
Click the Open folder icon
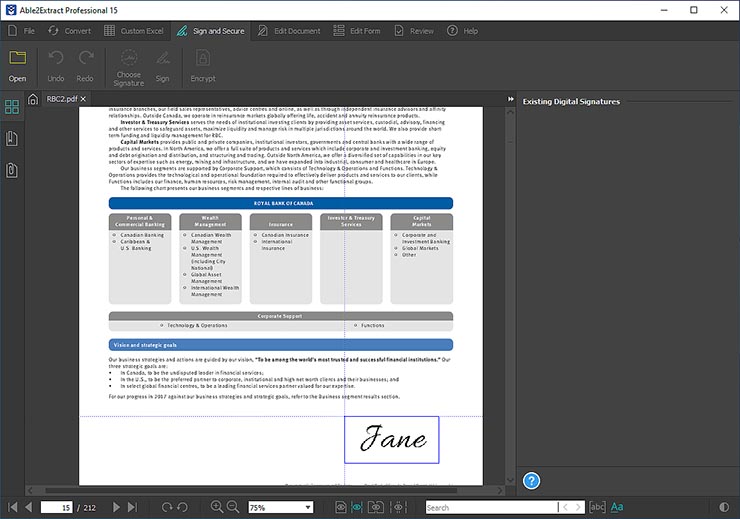pos(18,60)
